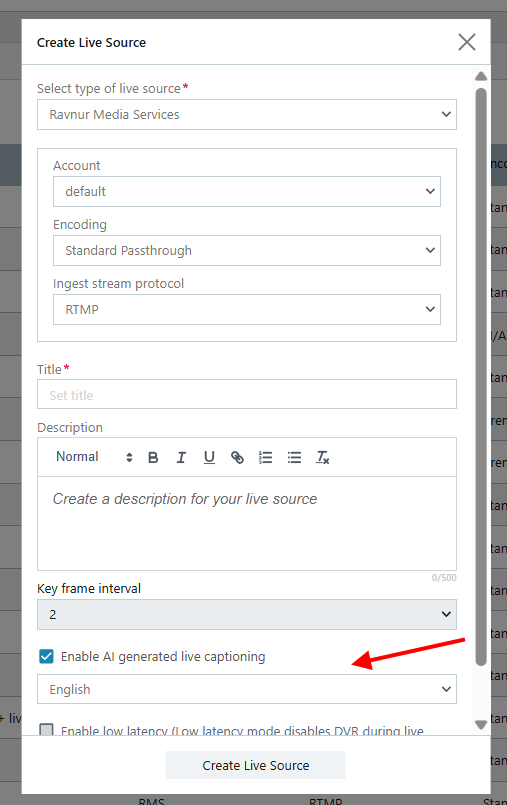Image resolution: width=507 pixels, height=805 pixels.
Task: Click the underline formatting icon
Action: pos(209,457)
